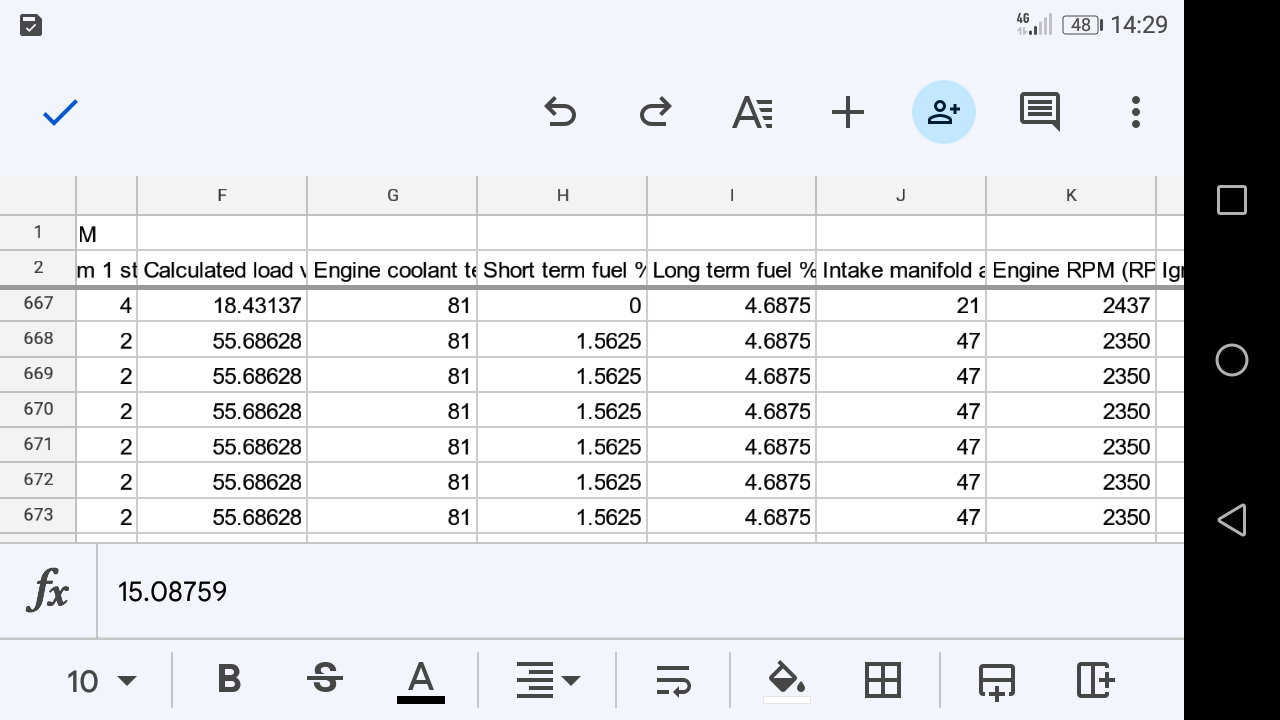Screen dimensions: 1280x720
Task: Toggle bold formatting
Action: click(x=229, y=680)
